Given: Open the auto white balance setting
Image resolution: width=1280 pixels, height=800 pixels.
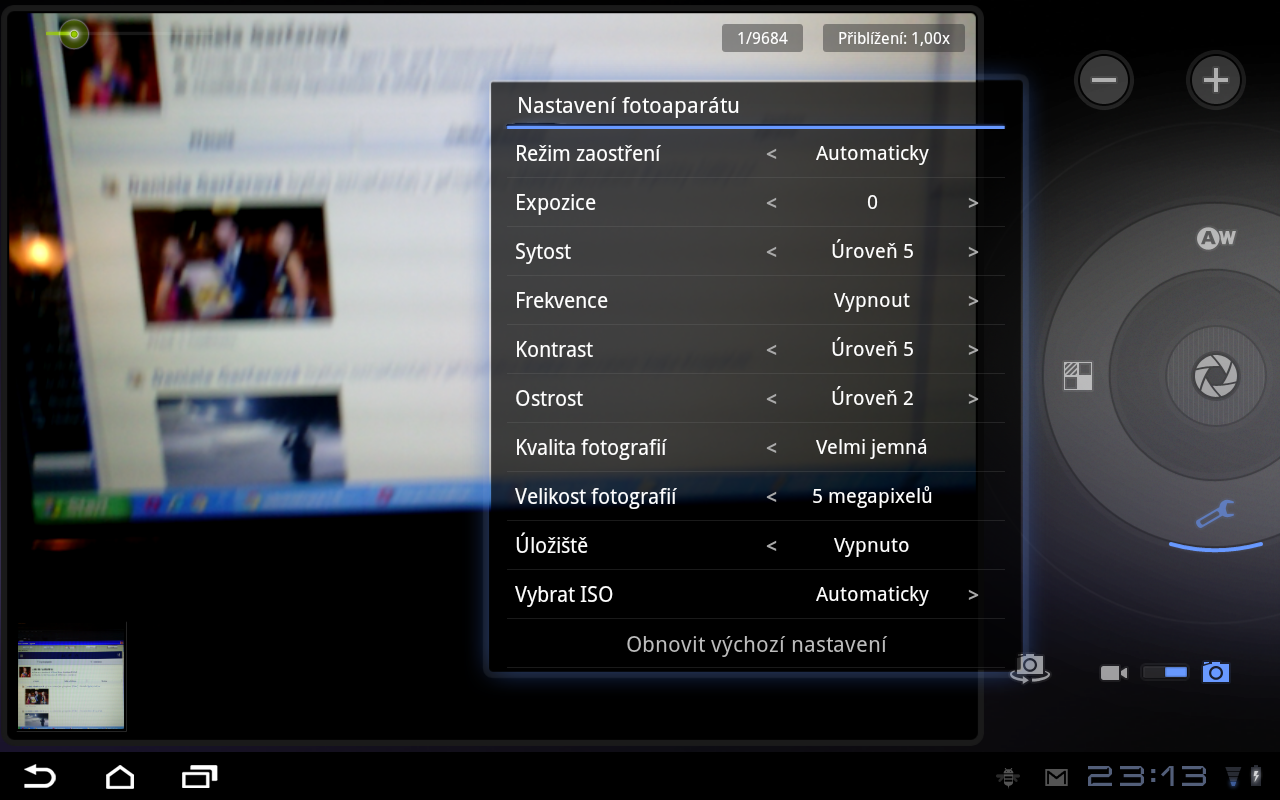Looking at the screenshot, I should (x=1216, y=238).
